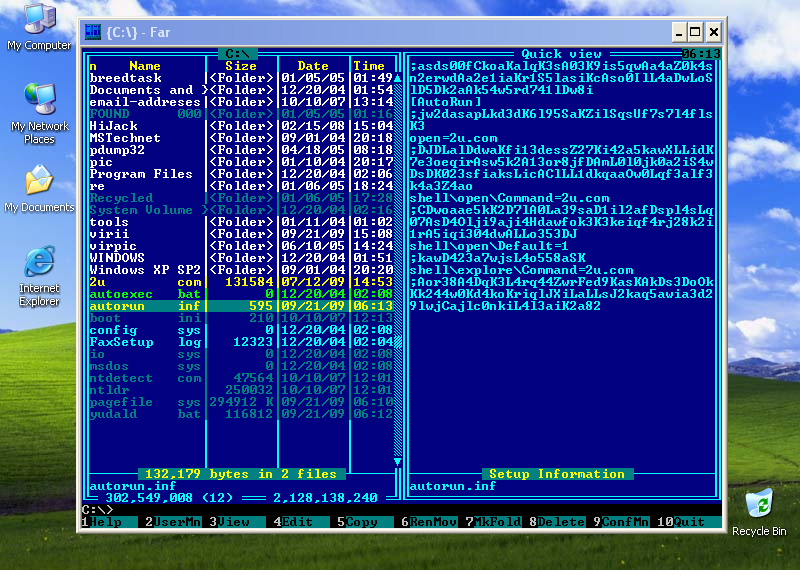Select the pdump32 folder
Viewport: 800px width, 570px height.
coord(241,150)
